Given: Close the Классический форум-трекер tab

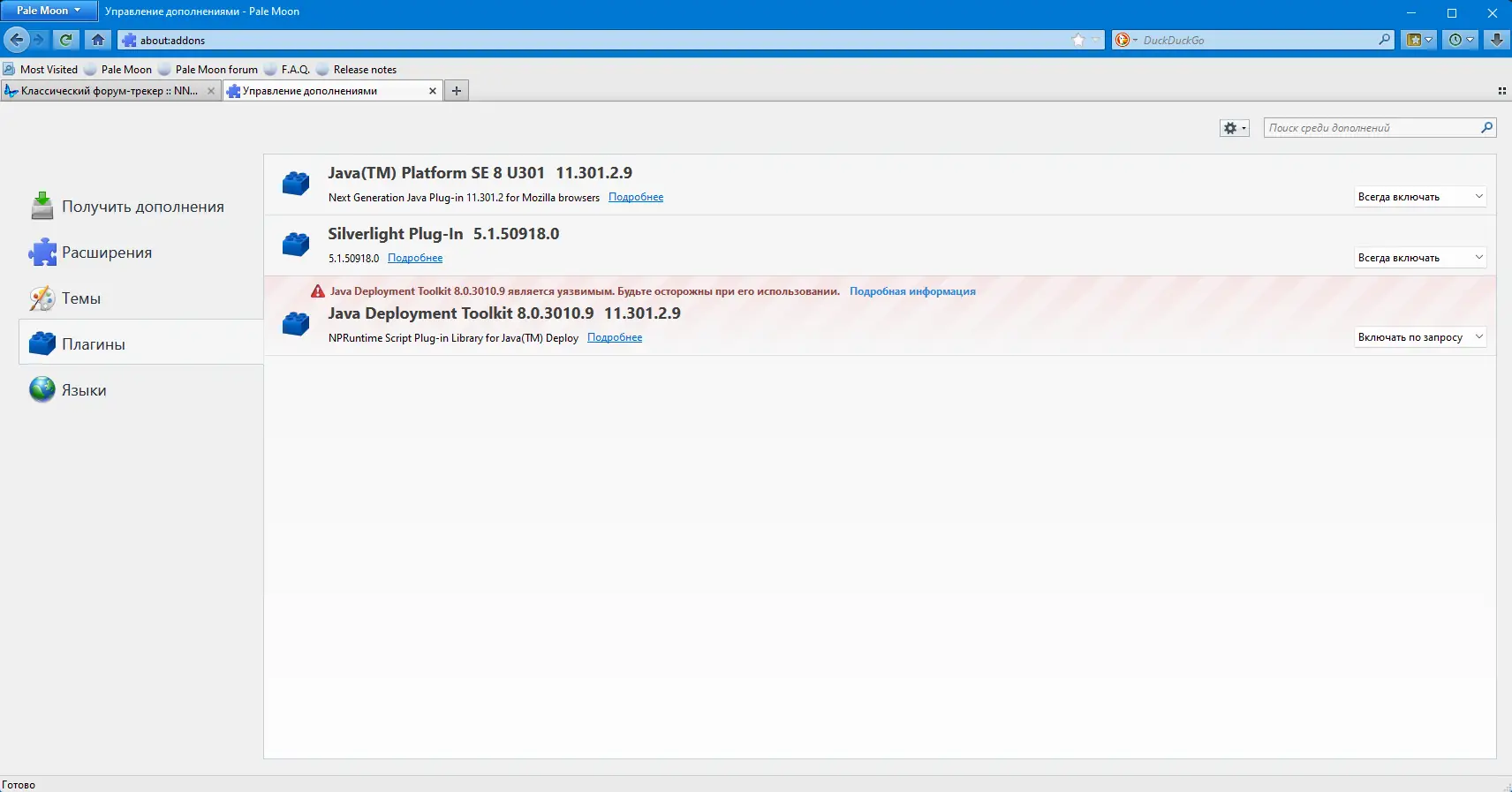Looking at the screenshot, I should tap(211, 91).
